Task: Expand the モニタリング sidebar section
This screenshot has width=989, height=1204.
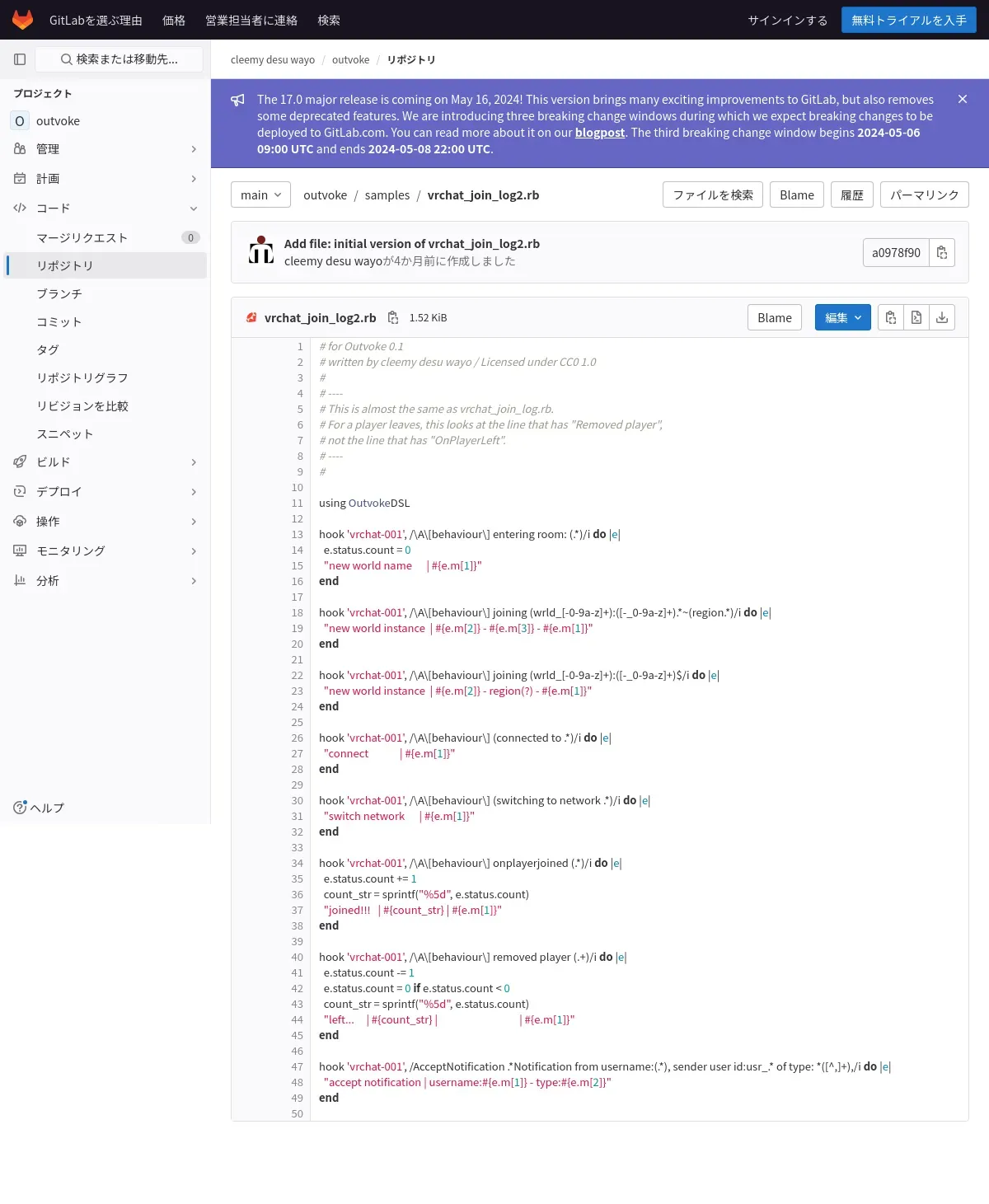Action: point(105,551)
